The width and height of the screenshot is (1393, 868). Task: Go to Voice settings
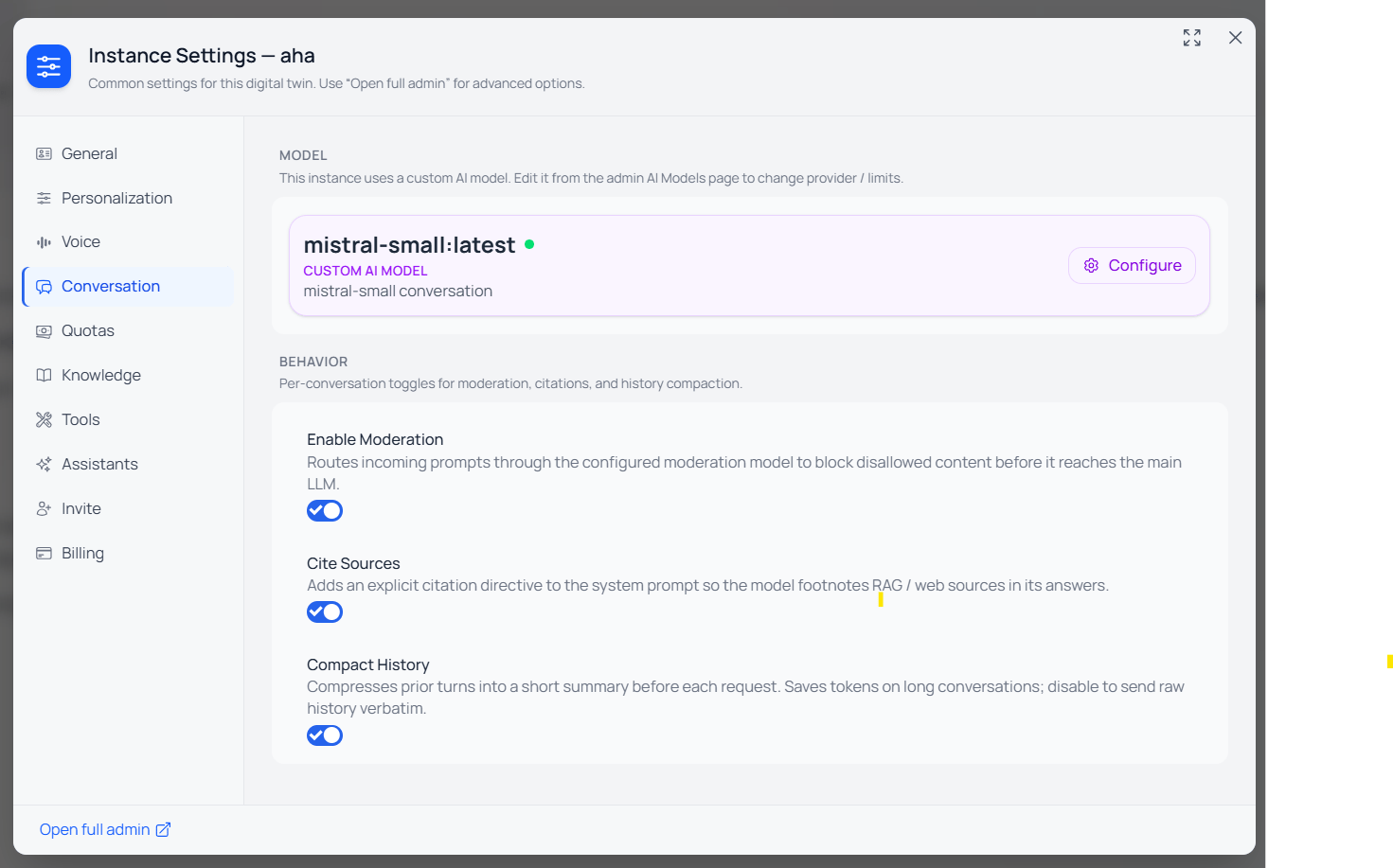[x=128, y=242]
